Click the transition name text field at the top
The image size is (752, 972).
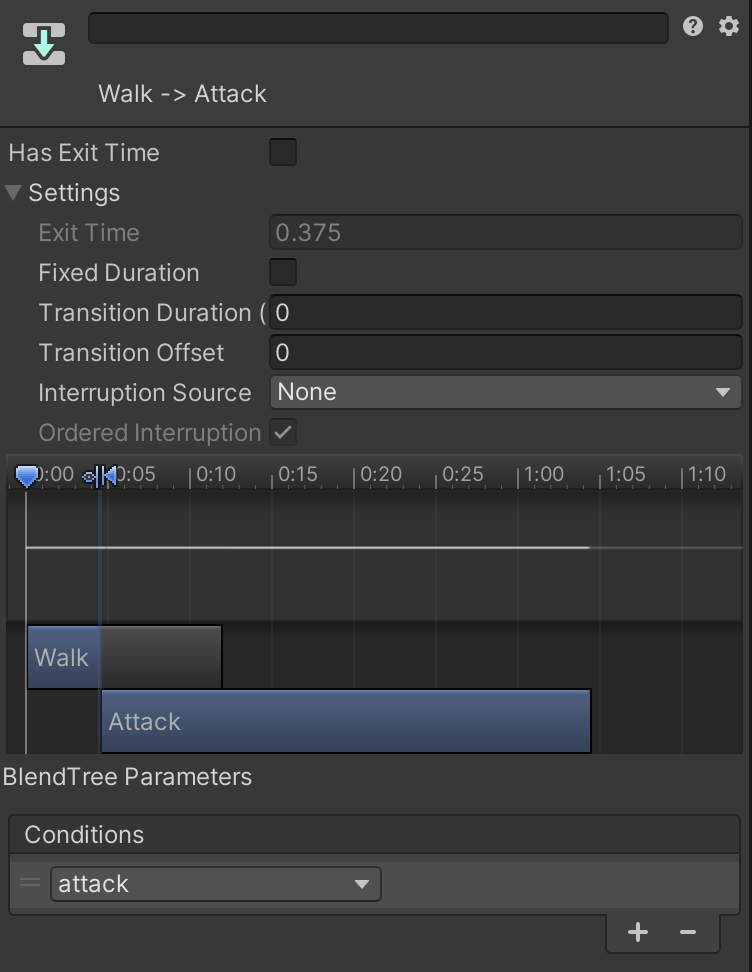(x=378, y=28)
